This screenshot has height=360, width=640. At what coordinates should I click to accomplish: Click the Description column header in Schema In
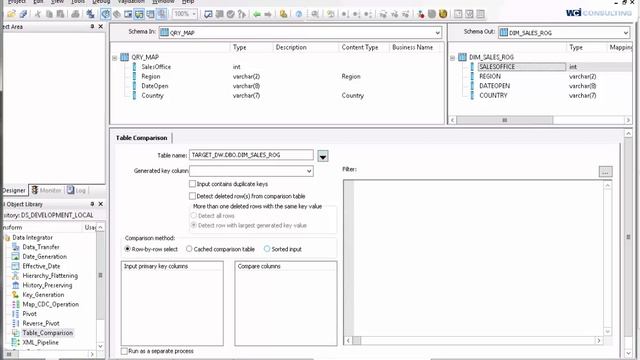pyautogui.click(x=291, y=47)
